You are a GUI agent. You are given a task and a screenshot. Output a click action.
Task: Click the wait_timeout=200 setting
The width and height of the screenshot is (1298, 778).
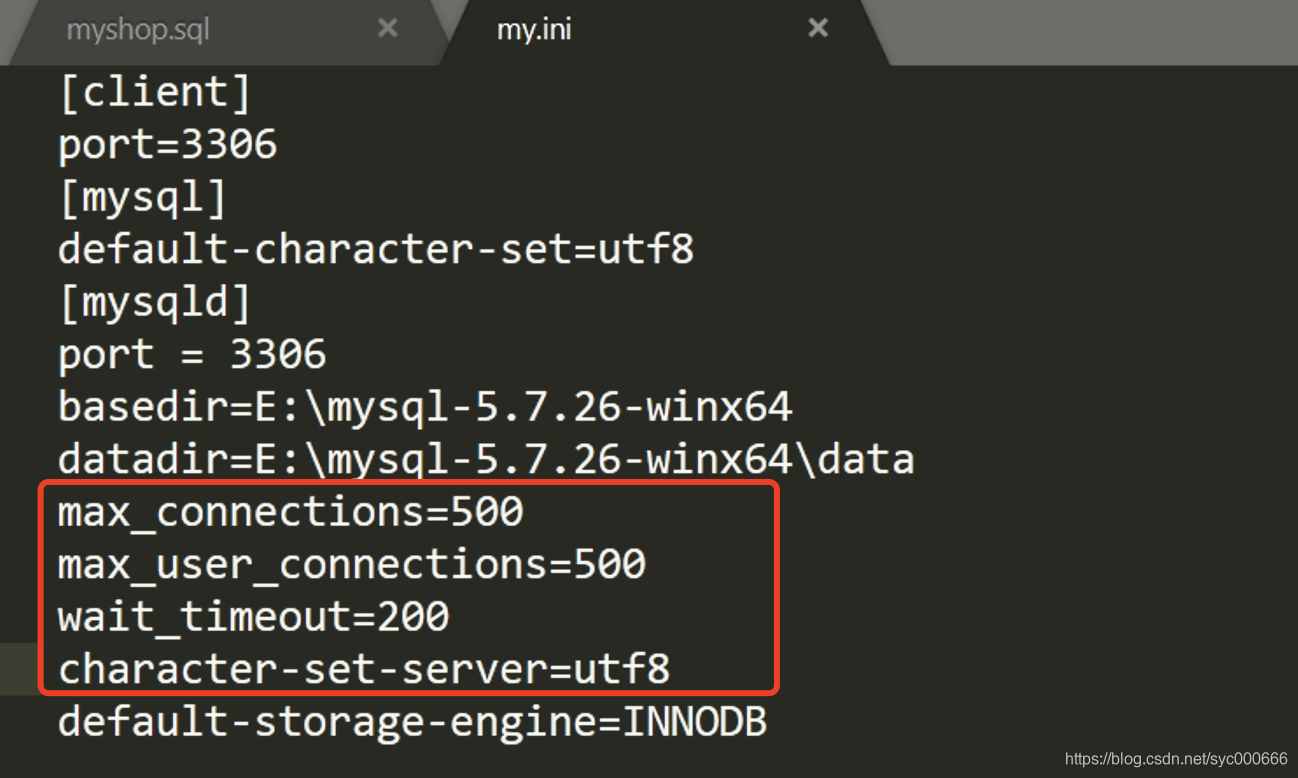(x=252, y=616)
